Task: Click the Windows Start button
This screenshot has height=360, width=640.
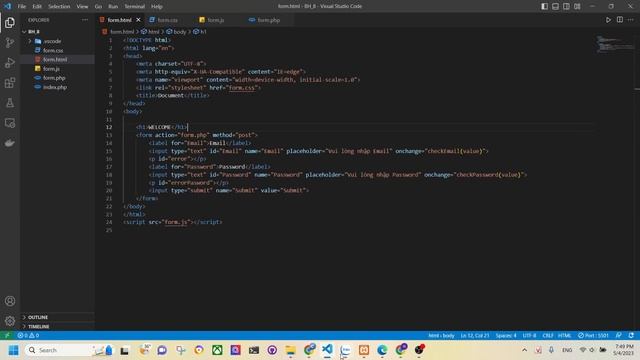Action: (13, 350)
